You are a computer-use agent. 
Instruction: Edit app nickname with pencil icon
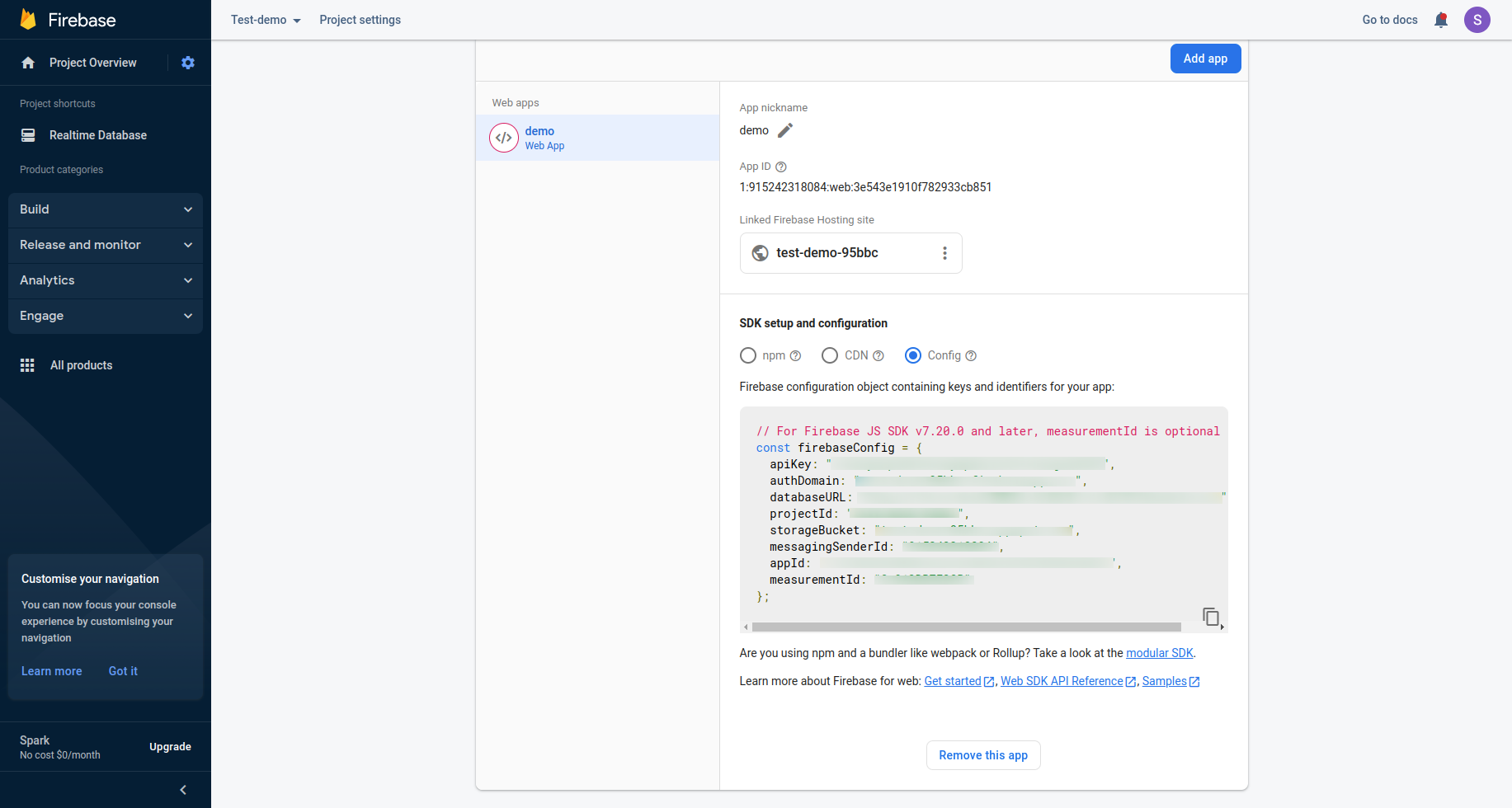pos(785,130)
